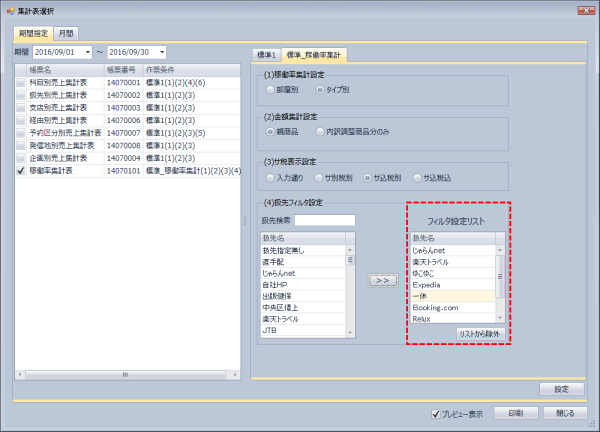Click the 印刷 button

click(516, 413)
